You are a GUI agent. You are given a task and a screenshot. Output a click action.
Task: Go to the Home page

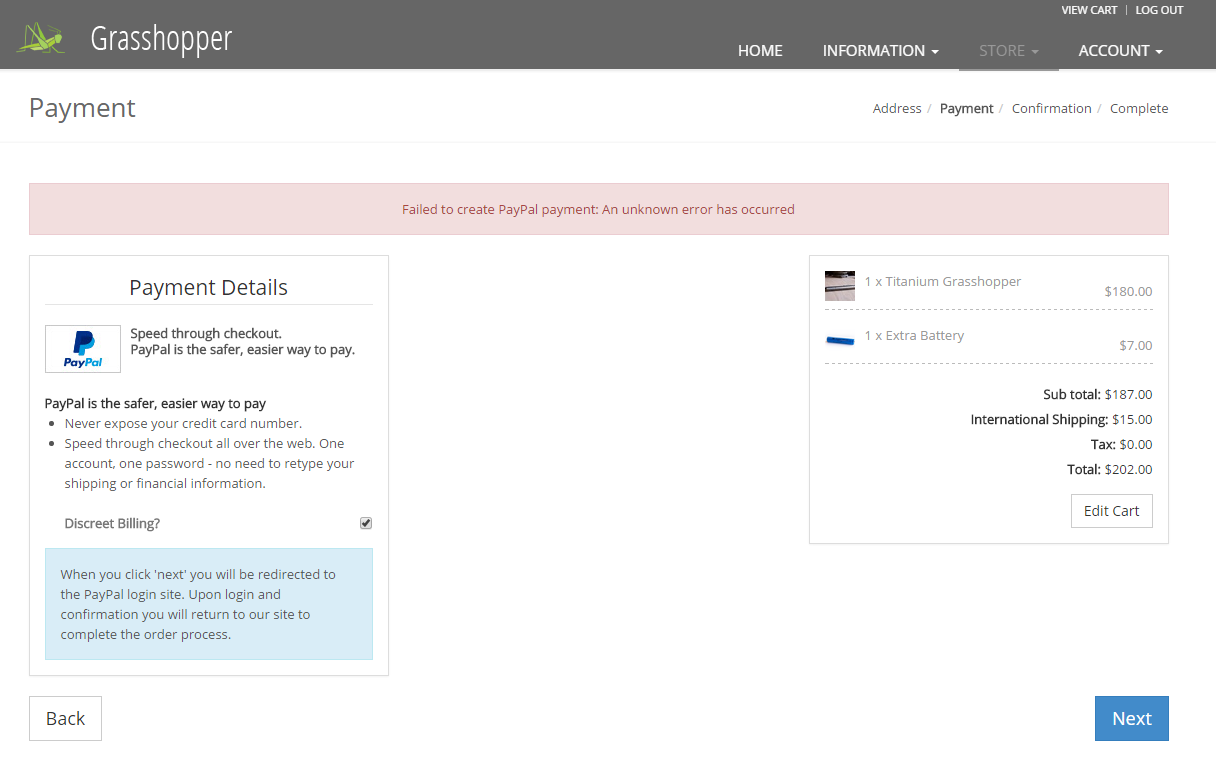(x=760, y=50)
